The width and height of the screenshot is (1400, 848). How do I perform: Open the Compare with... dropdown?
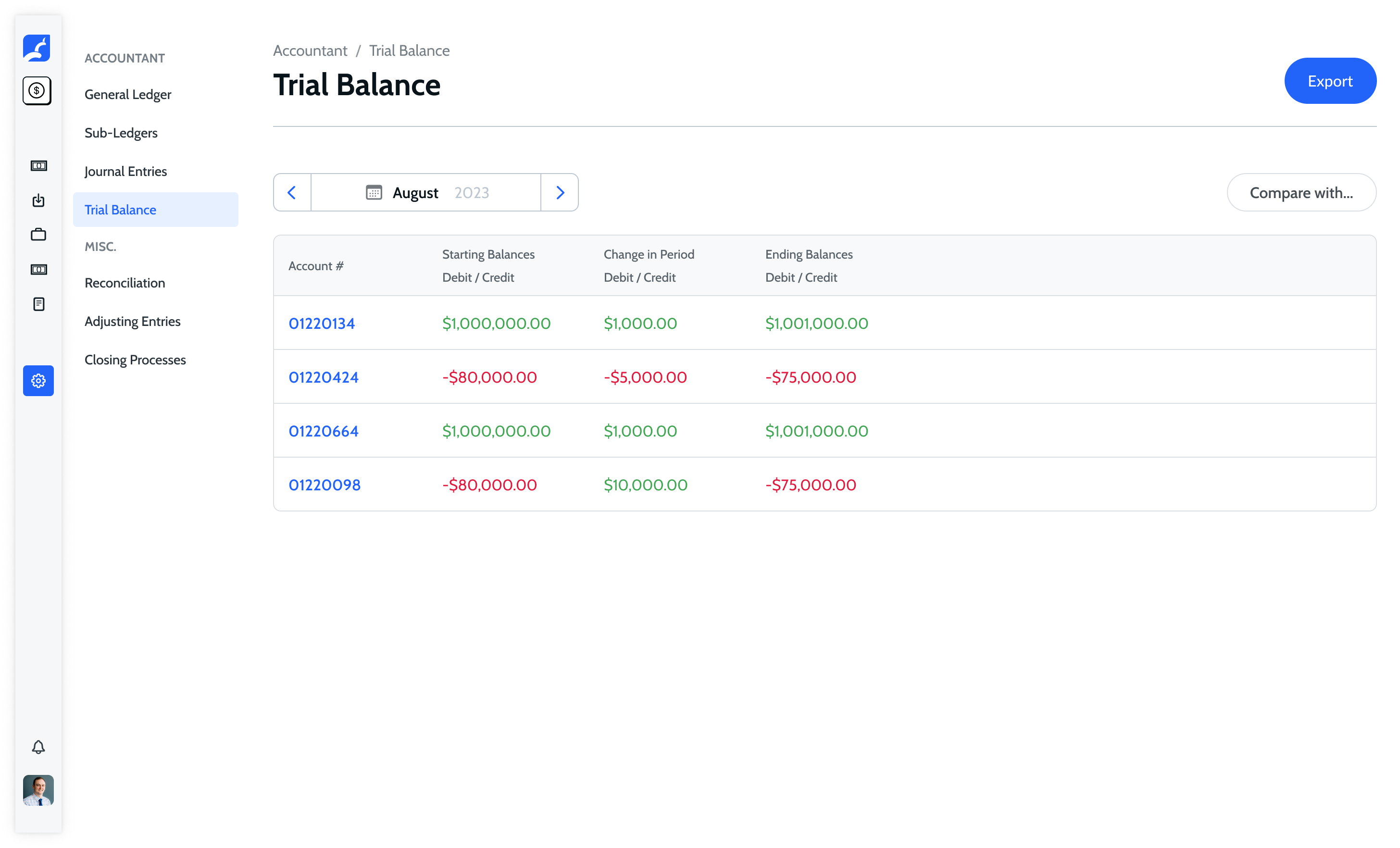click(1301, 193)
